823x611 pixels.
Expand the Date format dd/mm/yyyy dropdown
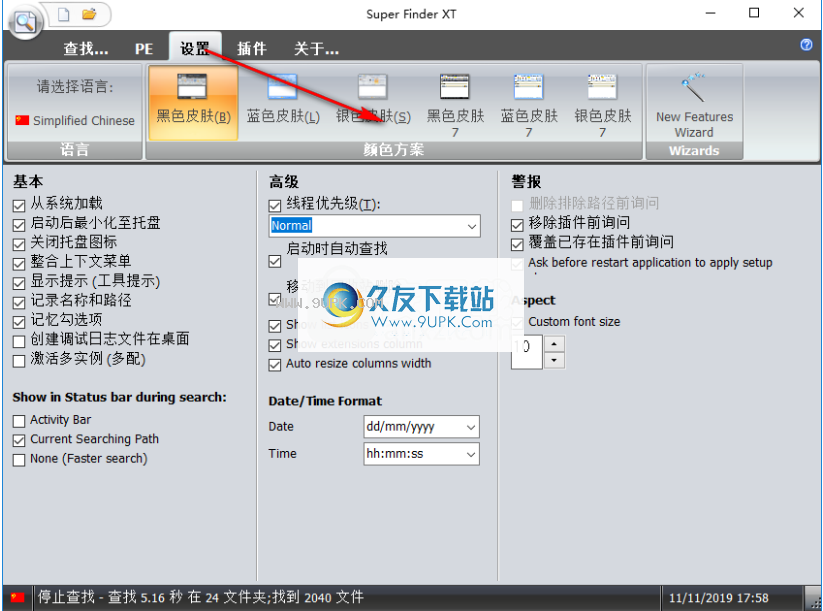[x=471, y=427]
